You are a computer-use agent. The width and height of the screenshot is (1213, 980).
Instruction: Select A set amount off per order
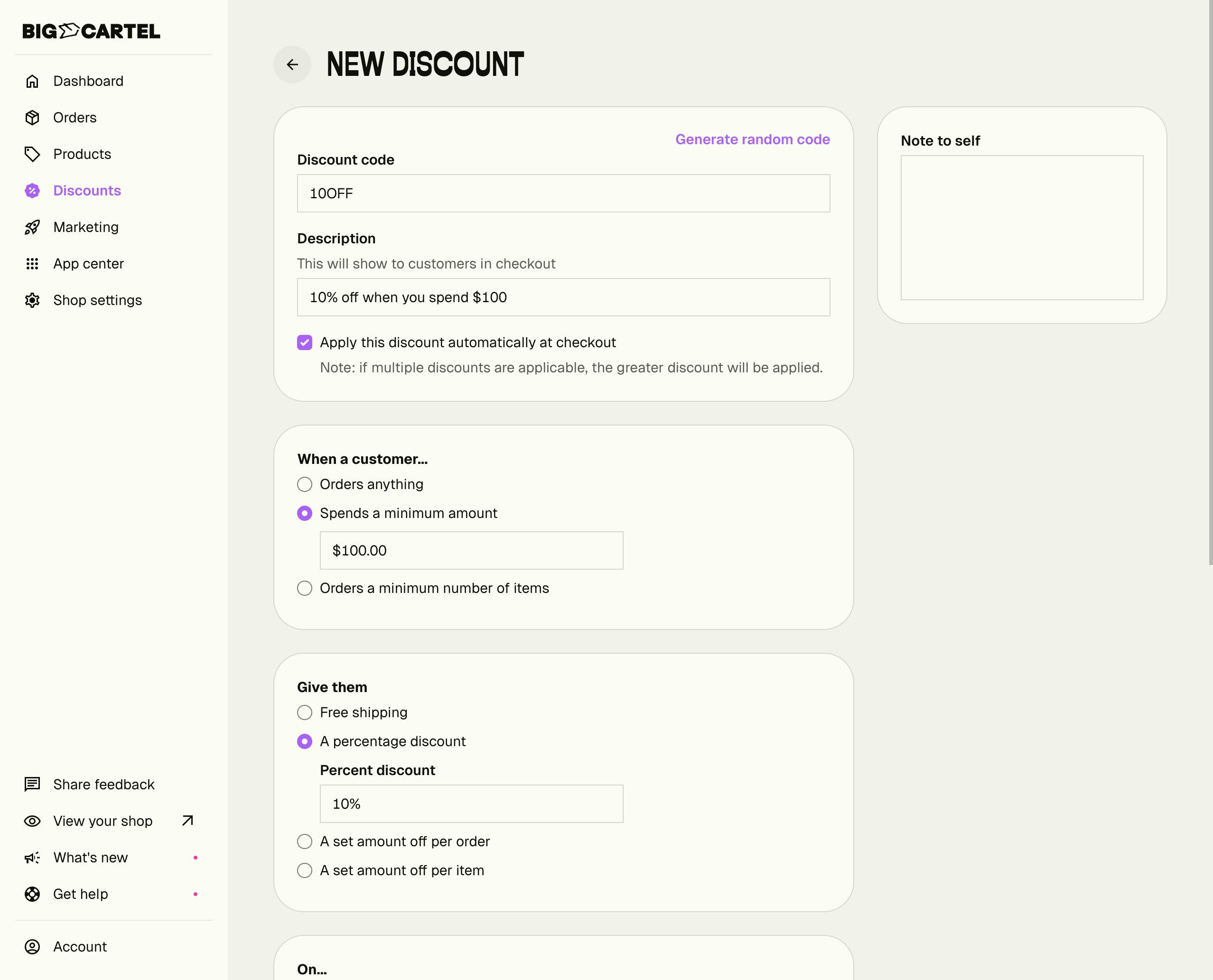(304, 841)
